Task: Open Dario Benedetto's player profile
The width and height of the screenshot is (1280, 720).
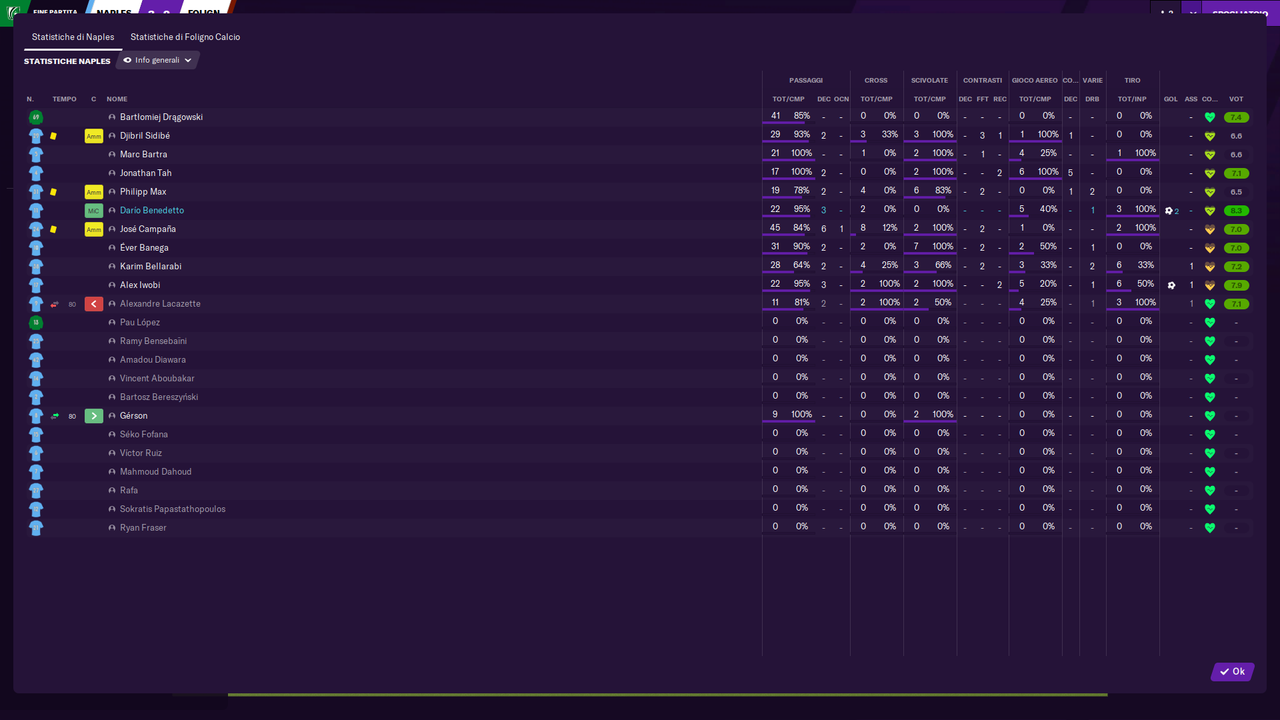Action: click(152, 211)
